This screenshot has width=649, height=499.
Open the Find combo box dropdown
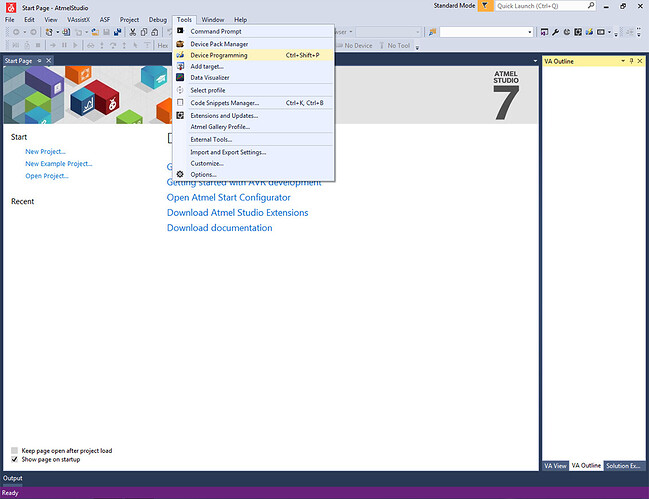(x=529, y=32)
